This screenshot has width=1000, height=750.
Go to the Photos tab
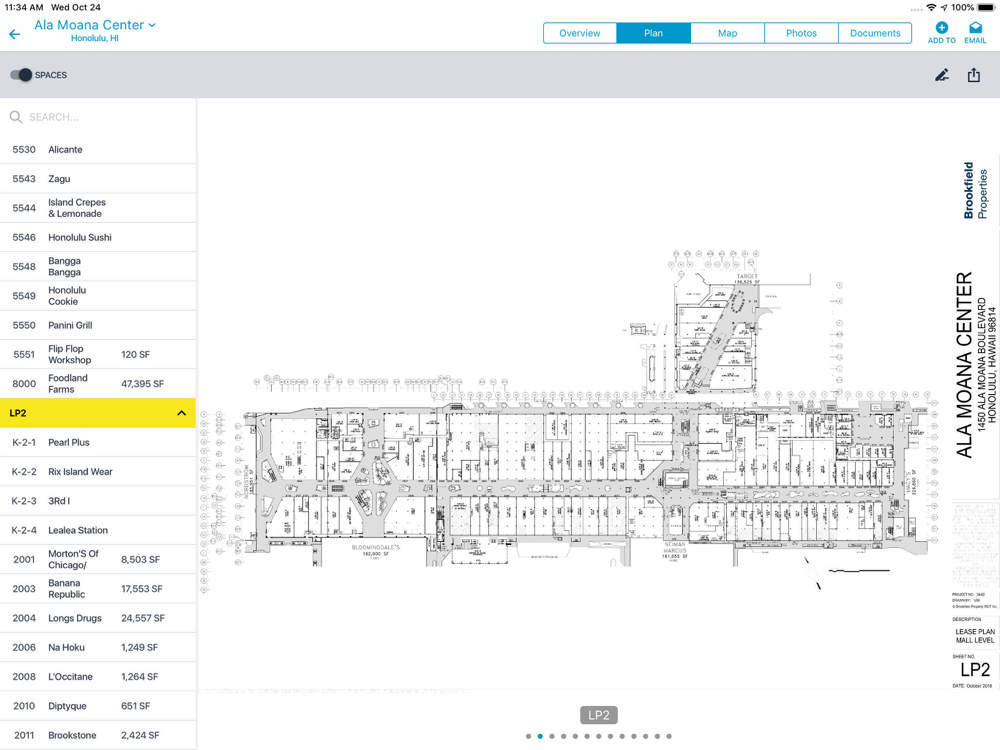[x=801, y=33]
